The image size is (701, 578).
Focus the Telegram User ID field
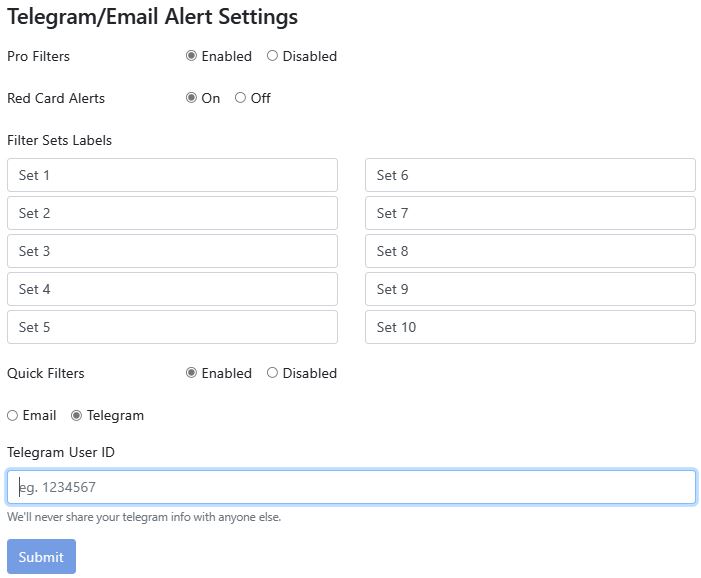(351, 487)
